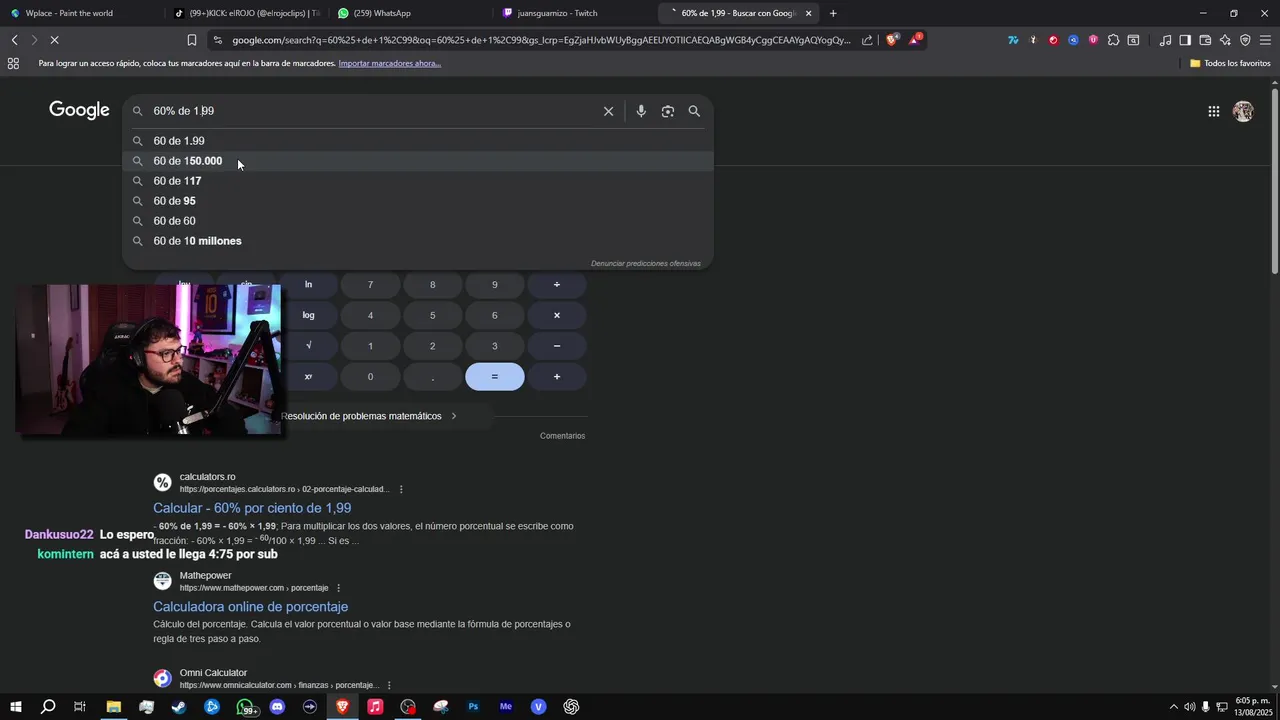Go to the Google homepage logo
Image resolution: width=1280 pixels, height=720 pixels.
click(79, 110)
